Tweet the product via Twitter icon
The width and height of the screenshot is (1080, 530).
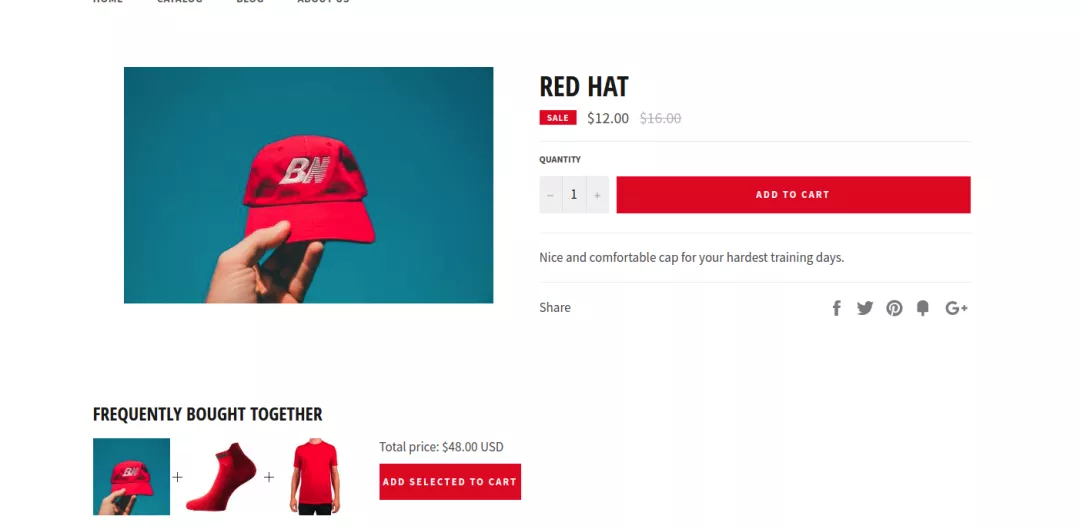click(x=865, y=308)
